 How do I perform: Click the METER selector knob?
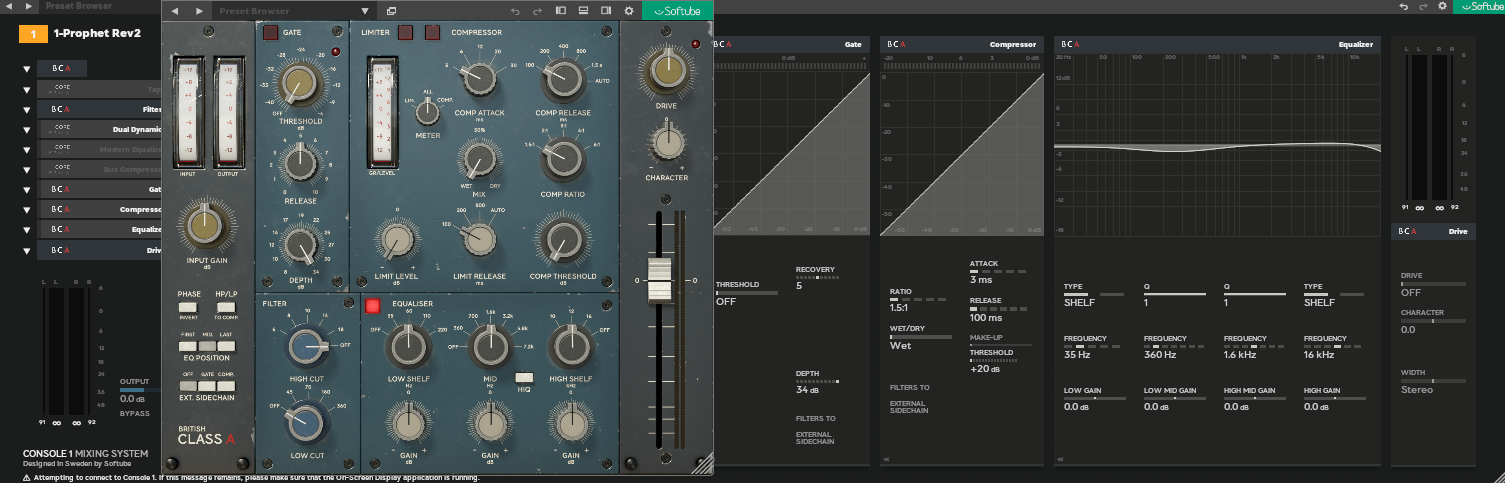coord(428,111)
